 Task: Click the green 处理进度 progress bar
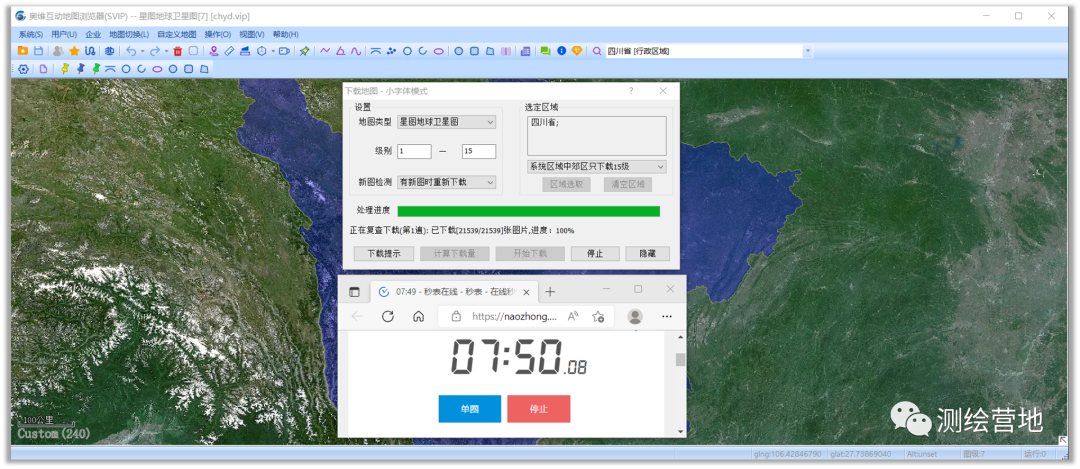528,211
